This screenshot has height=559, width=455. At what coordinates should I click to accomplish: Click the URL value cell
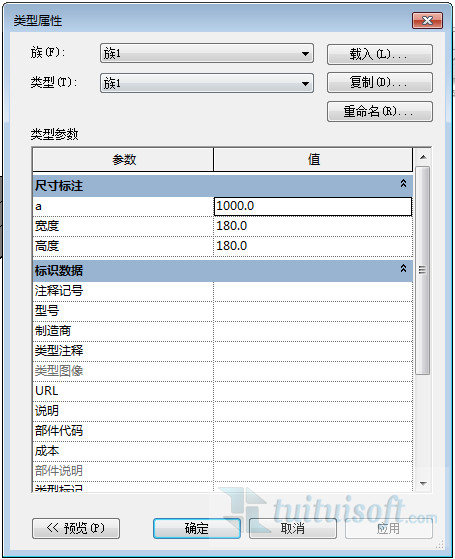point(313,391)
